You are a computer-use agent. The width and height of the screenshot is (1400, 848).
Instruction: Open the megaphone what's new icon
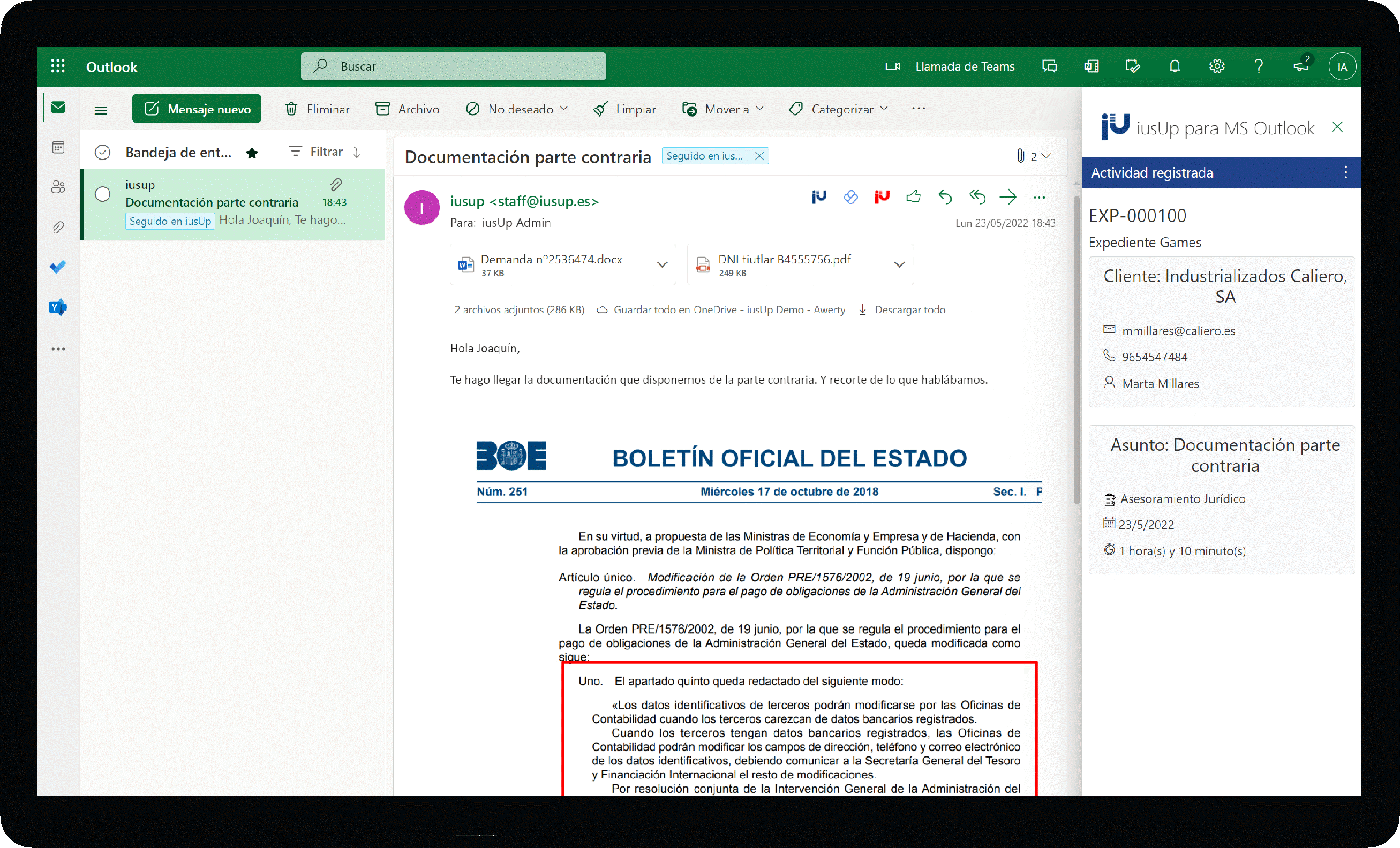click(x=1300, y=66)
